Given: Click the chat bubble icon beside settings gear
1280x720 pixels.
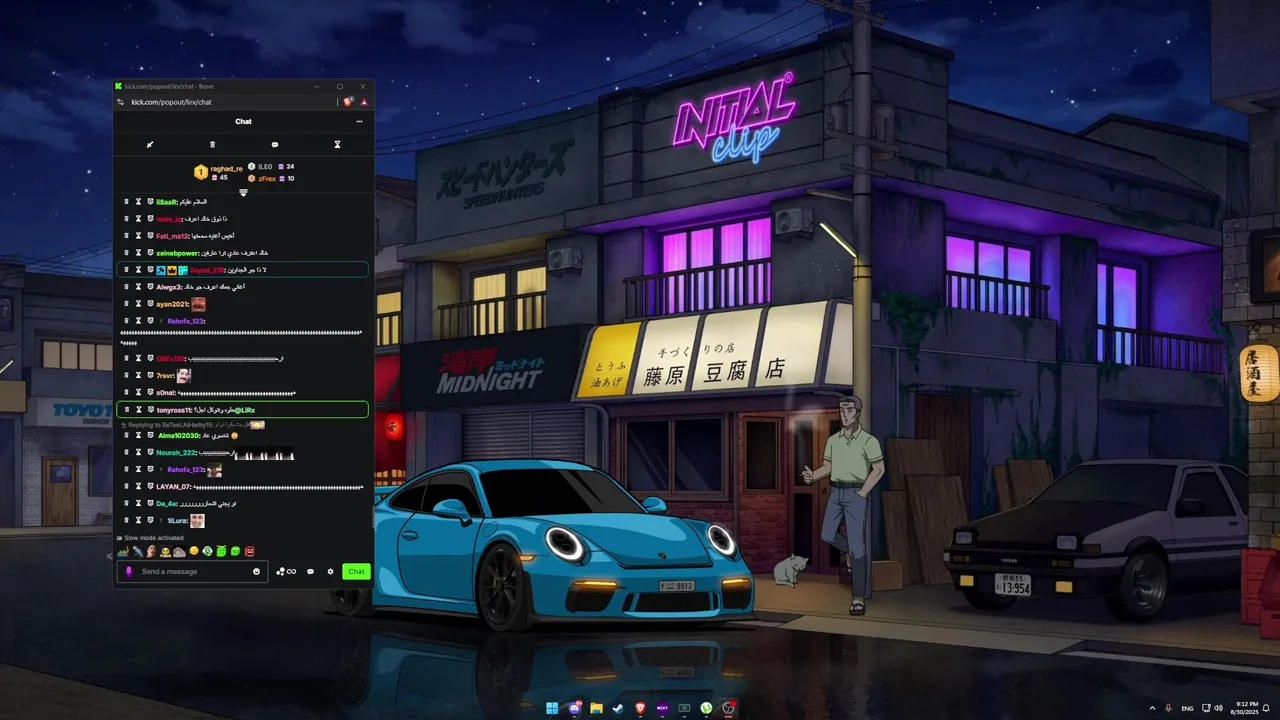Looking at the screenshot, I should click(310, 572).
